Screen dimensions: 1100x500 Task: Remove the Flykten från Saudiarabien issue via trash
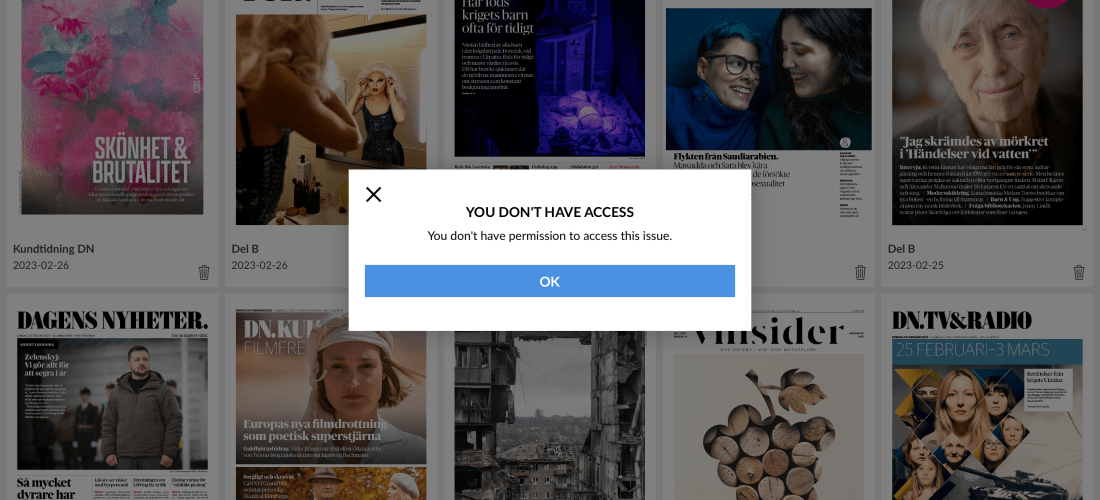860,272
